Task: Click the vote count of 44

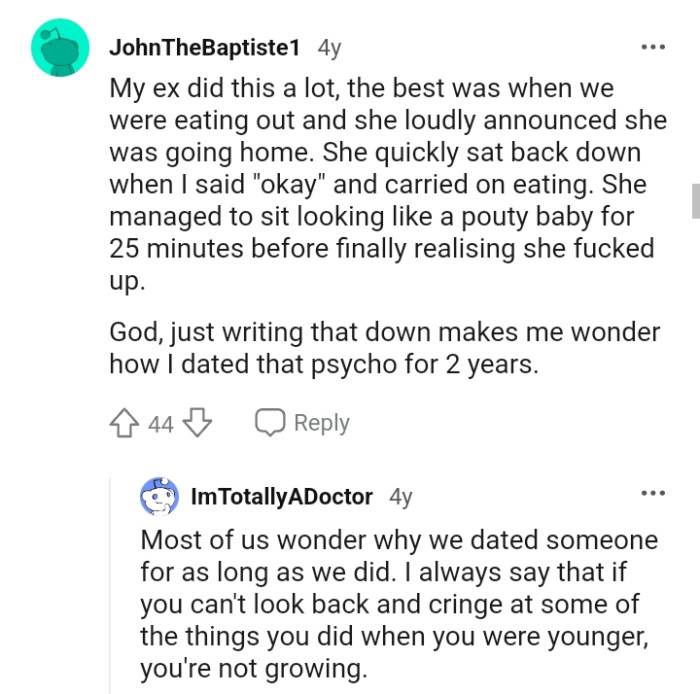Action: (x=161, y=424)
